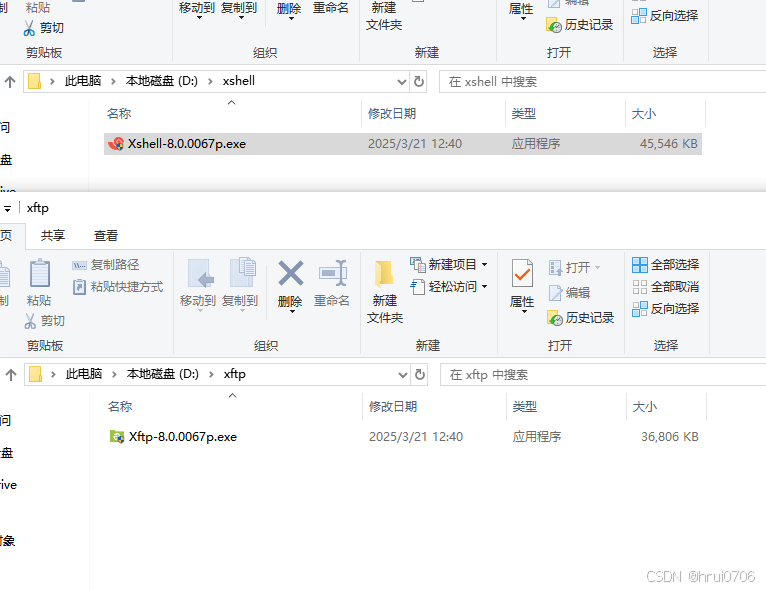Select Xshell-8.0.0067p.exe file
Viewport: 766px width, 590px height.
pyautogui.click(x=403, y=144)
